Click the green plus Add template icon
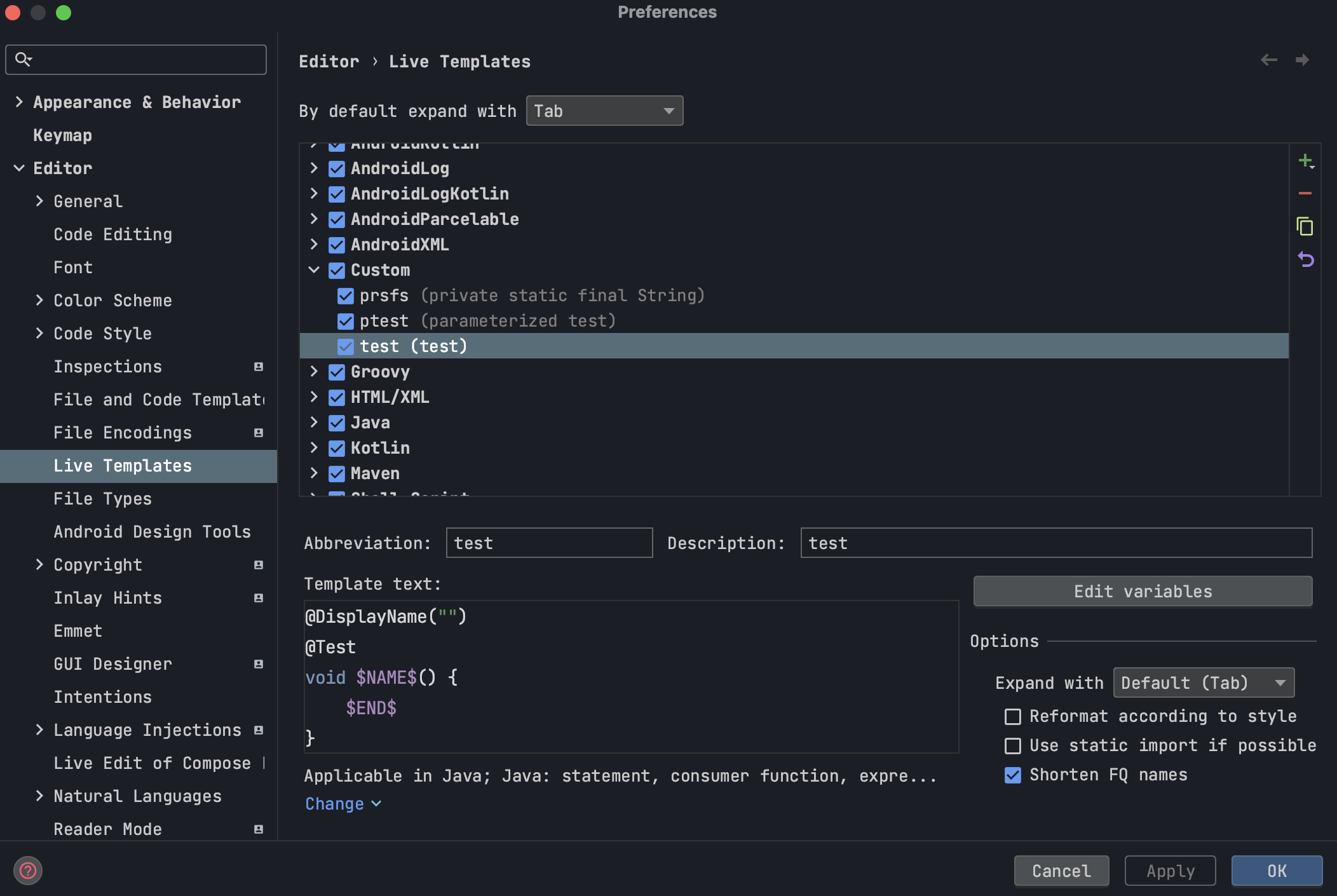The width and height of the screenshot is (1337, 896). pos(1305,161)
